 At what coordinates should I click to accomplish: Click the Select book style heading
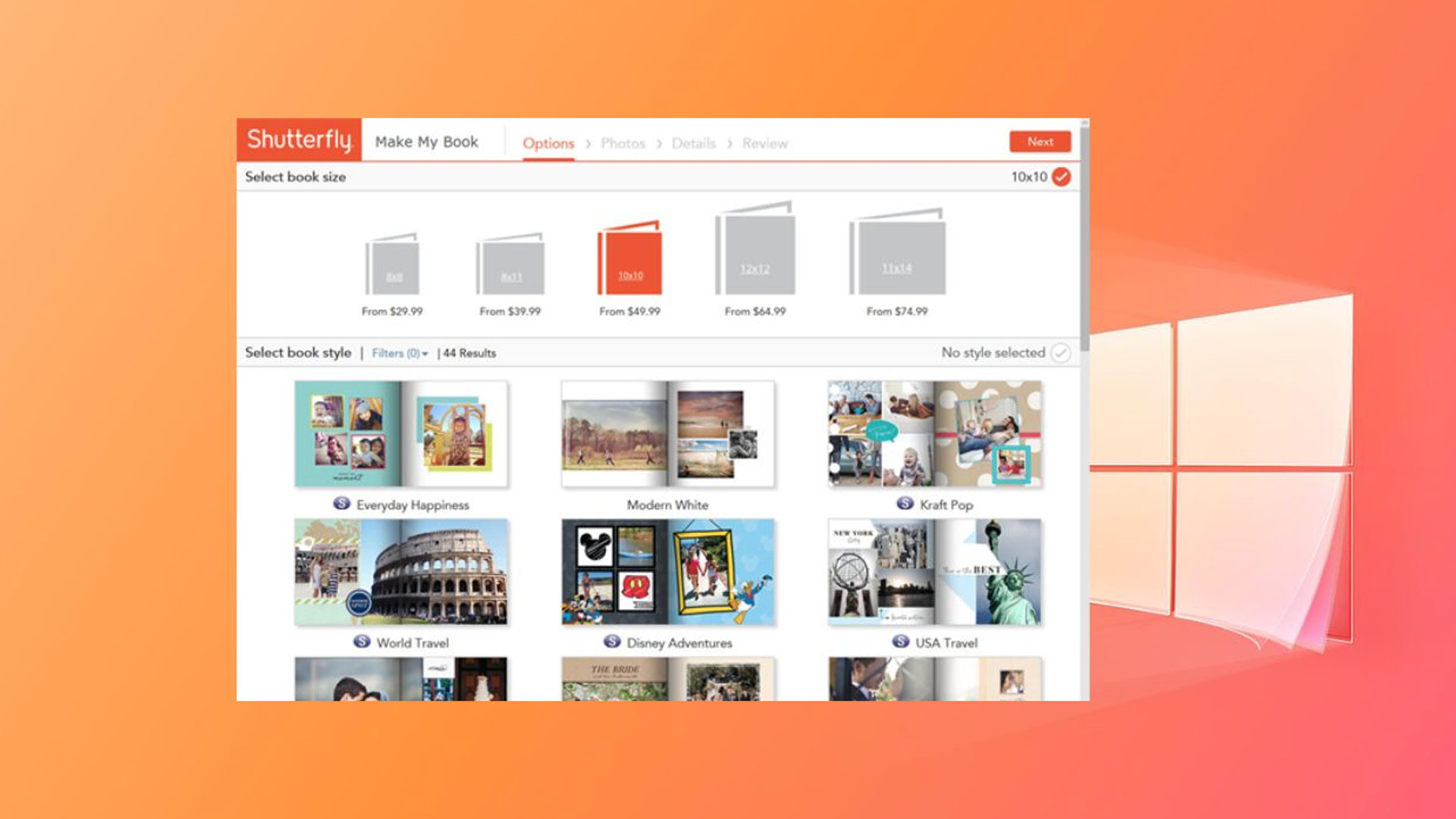(x=298, y=353)
